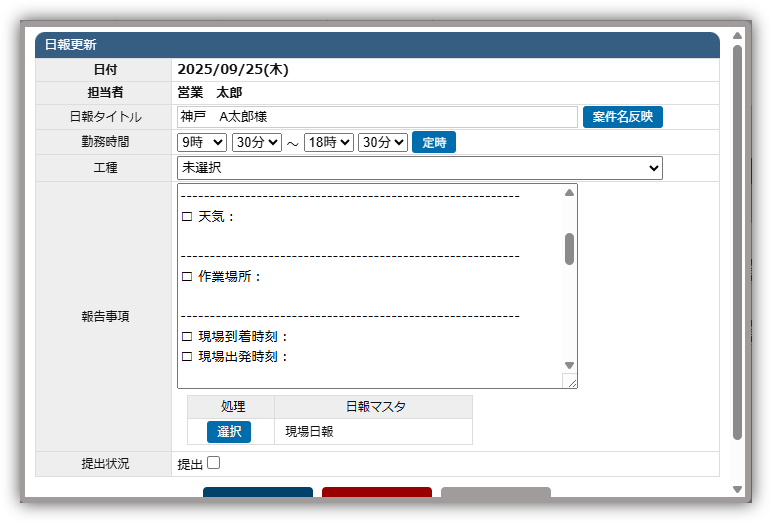
Task: Click the up arrow of the report textarea scrollbar
Action: tap(569, 193)
